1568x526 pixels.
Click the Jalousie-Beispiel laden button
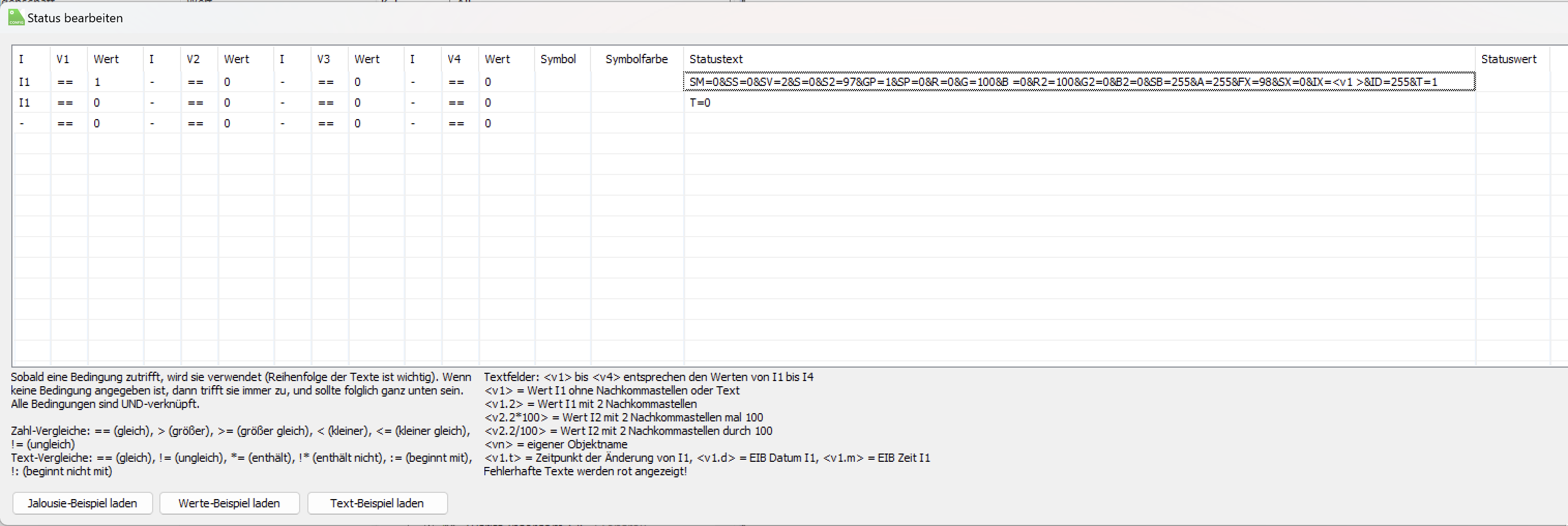(x=82, y=503)
